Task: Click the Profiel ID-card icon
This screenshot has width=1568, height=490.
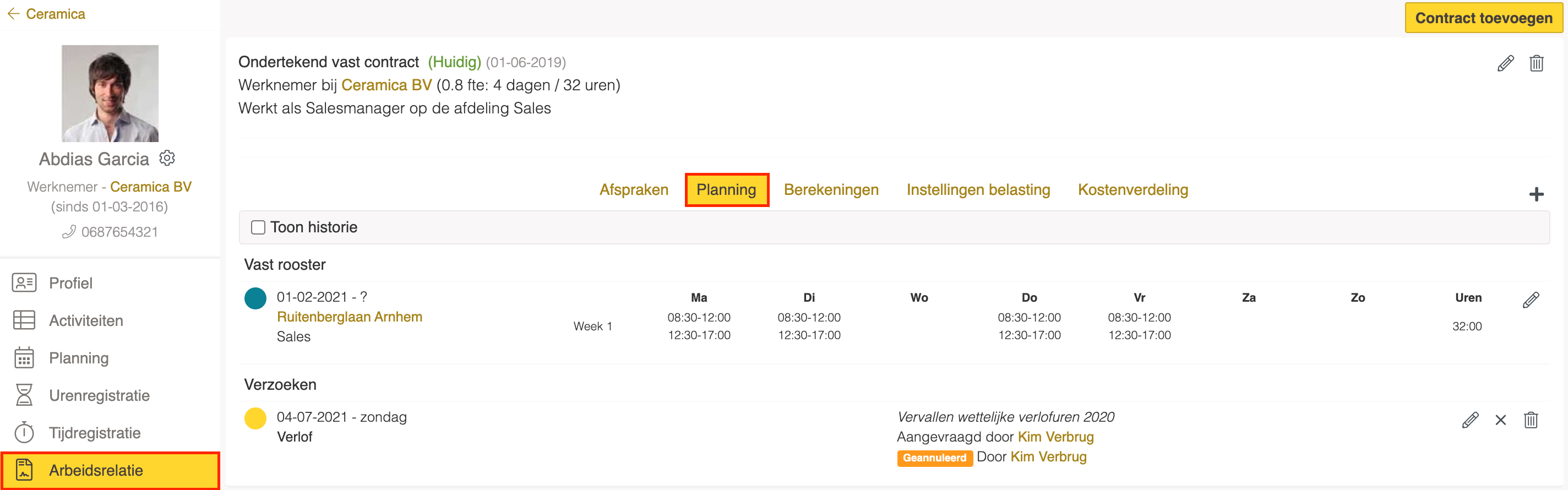Action: tap(24, 283)
